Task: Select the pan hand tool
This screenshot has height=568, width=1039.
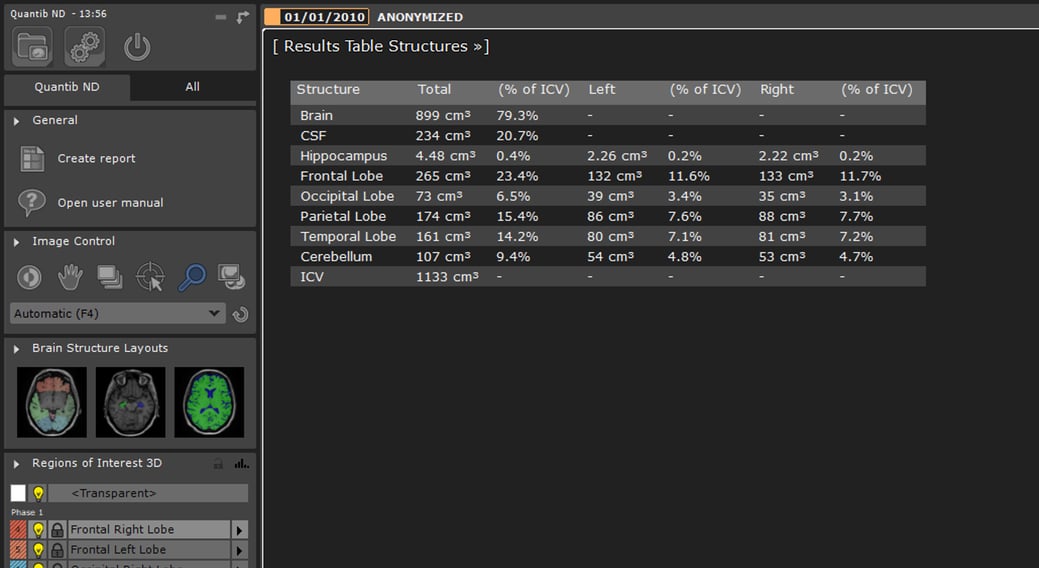Action: (68, 277)
